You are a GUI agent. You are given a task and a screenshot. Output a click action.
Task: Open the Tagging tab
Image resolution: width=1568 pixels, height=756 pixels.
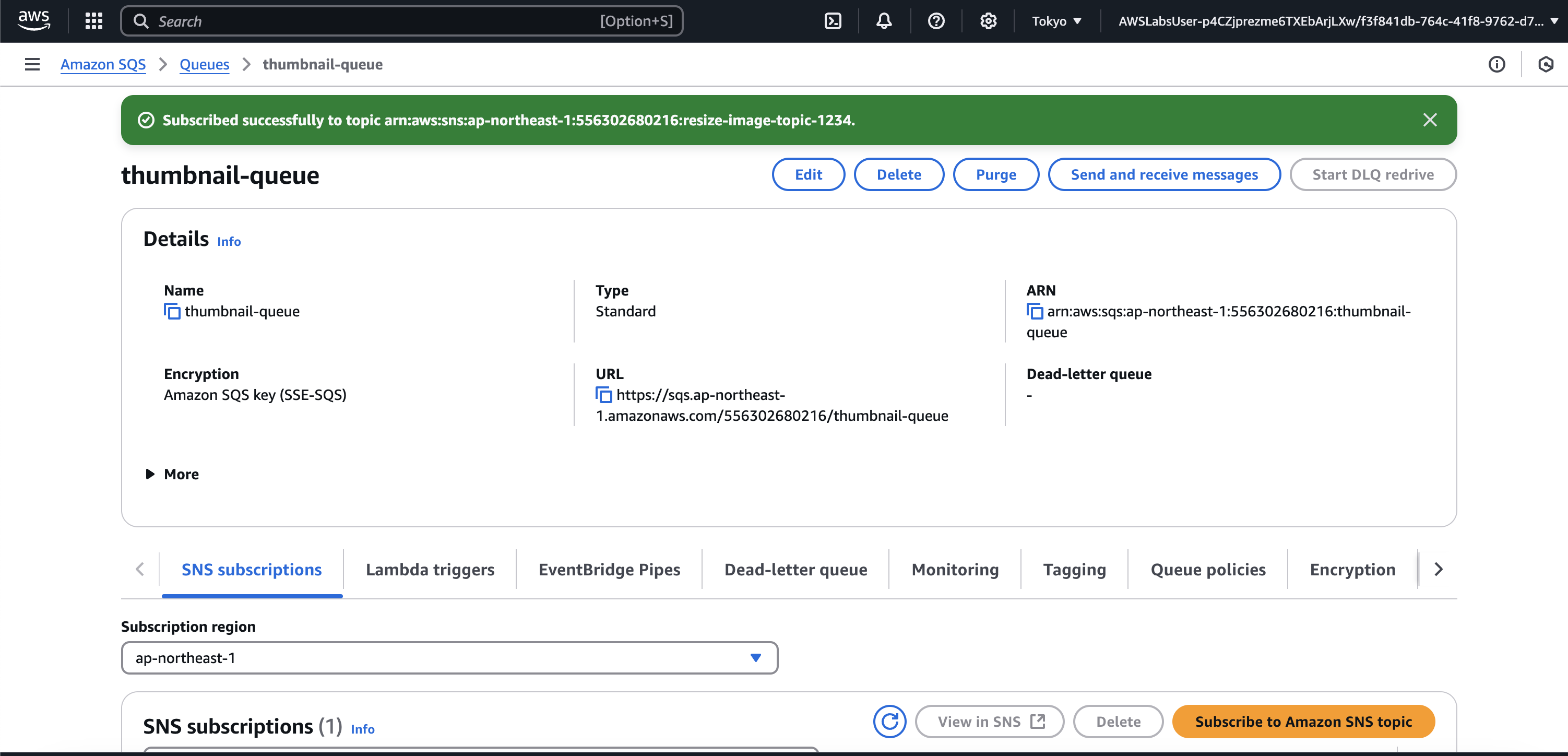point(1074,570)
